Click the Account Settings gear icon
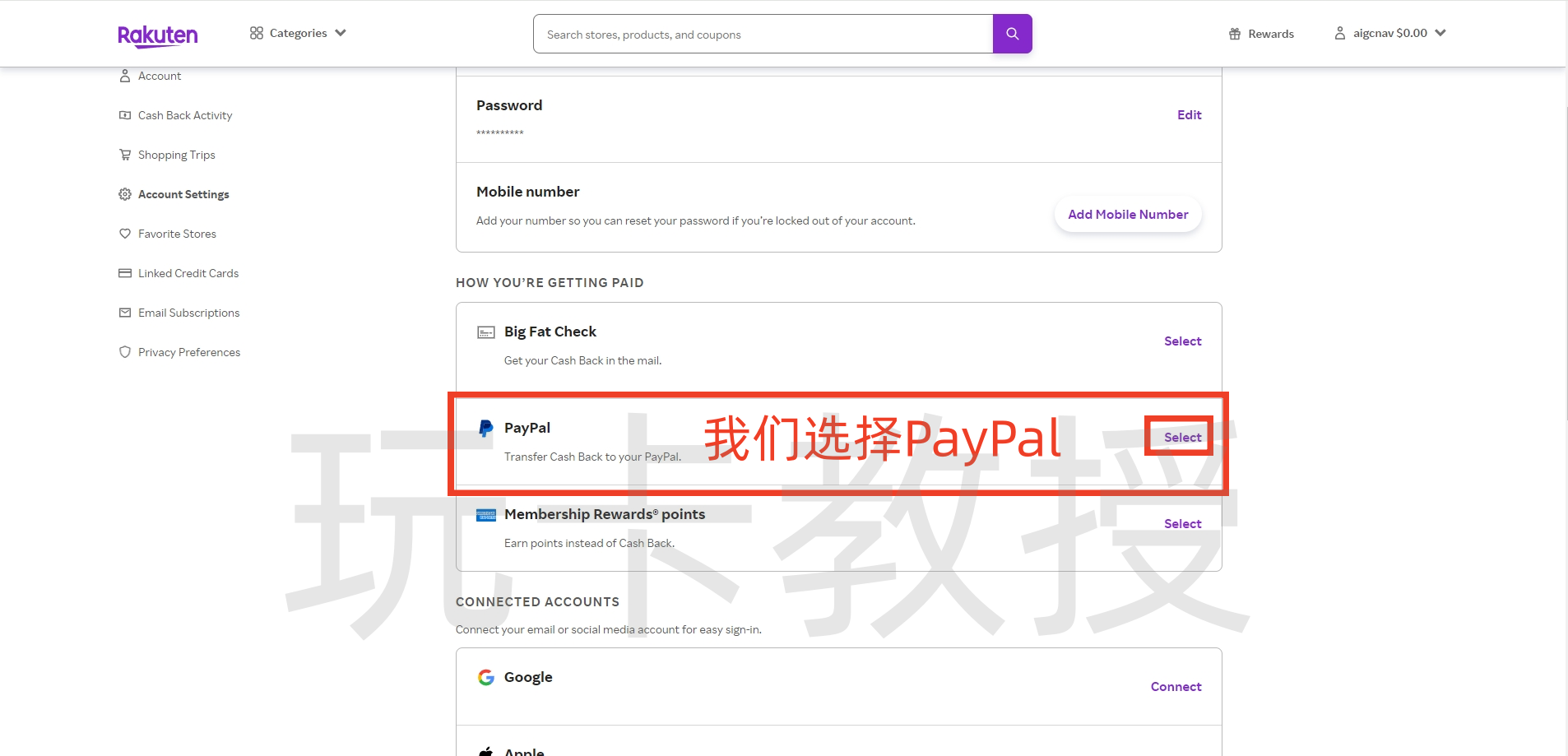Viewport: 1568px width, 756px height. (x=125, y=194)
